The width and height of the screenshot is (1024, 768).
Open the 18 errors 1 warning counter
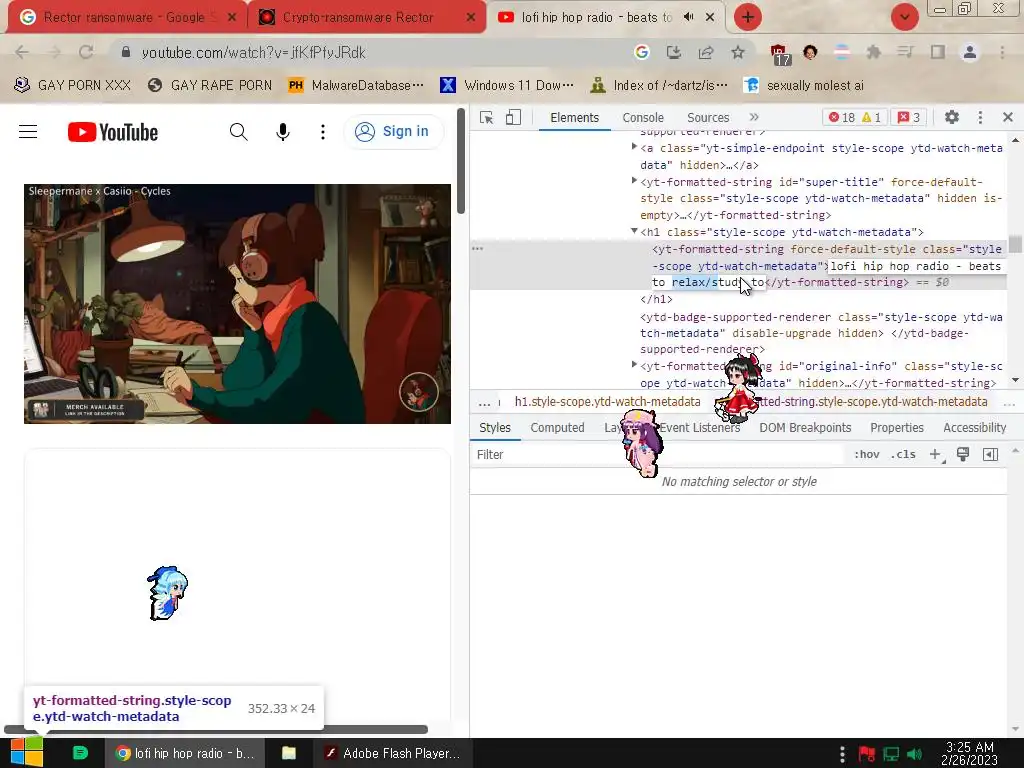[x=854, y=118]
